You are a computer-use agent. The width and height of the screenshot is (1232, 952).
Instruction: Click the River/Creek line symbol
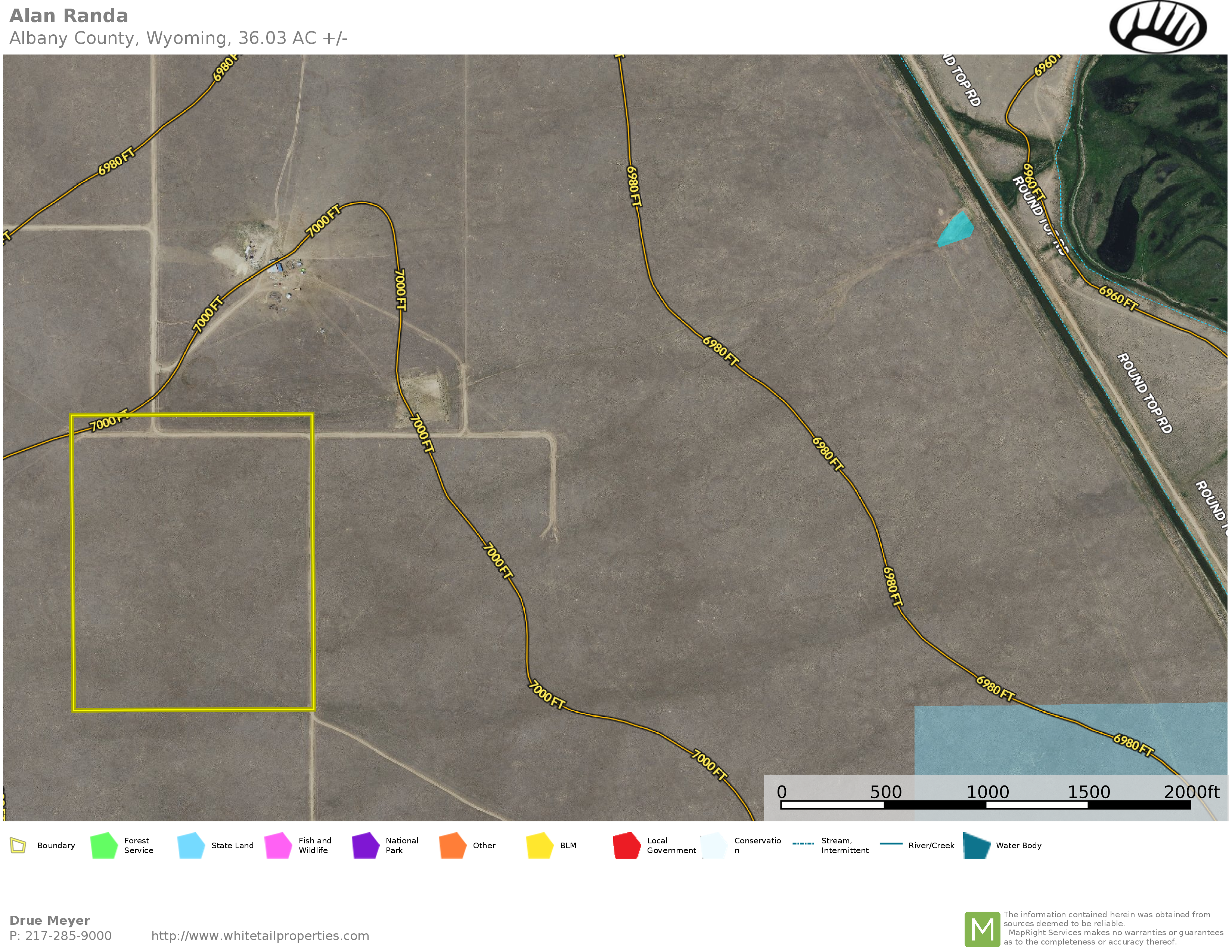tap(891, 844)
